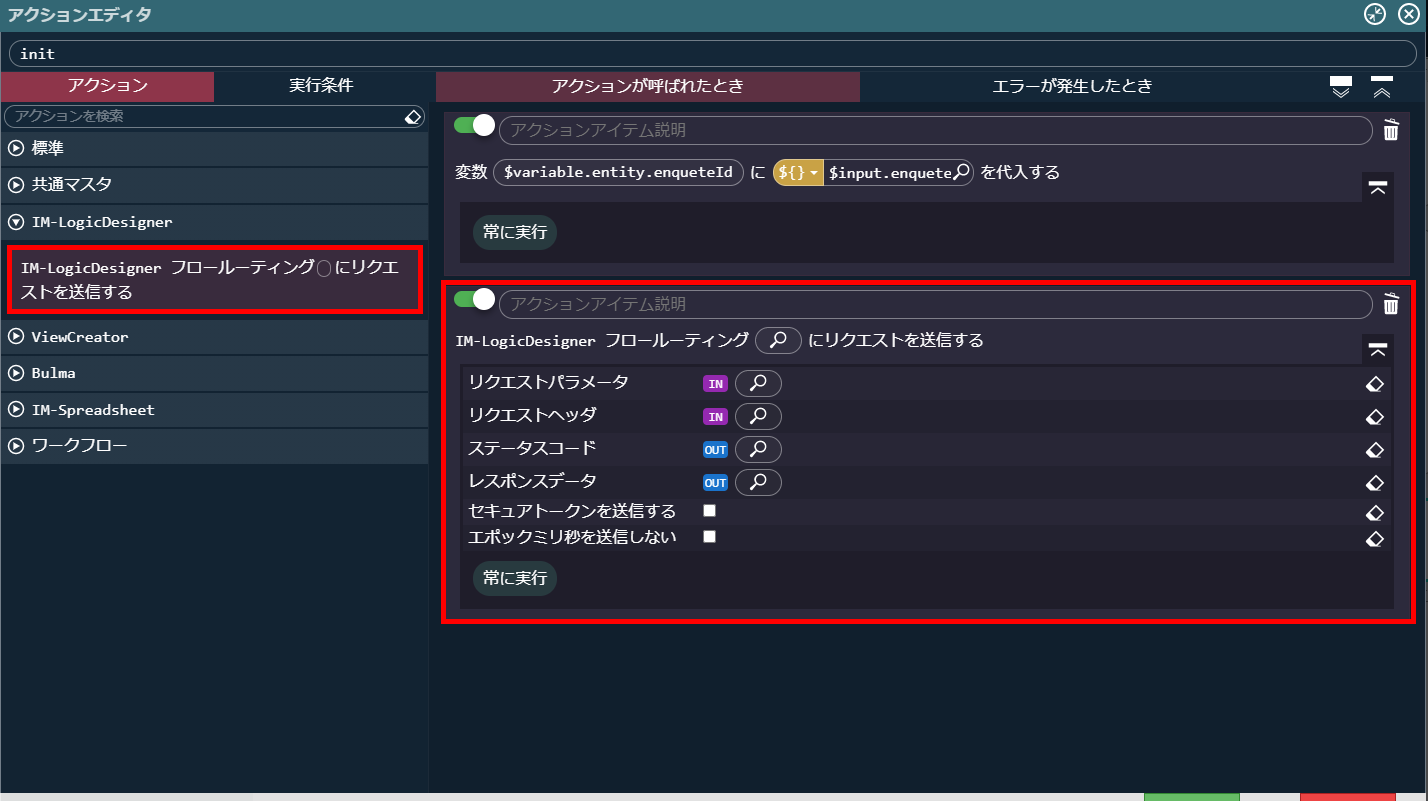Erase the リクエストパラメータ value
The height and width of the screenshot is (801, 1428).
point(1374,384)
